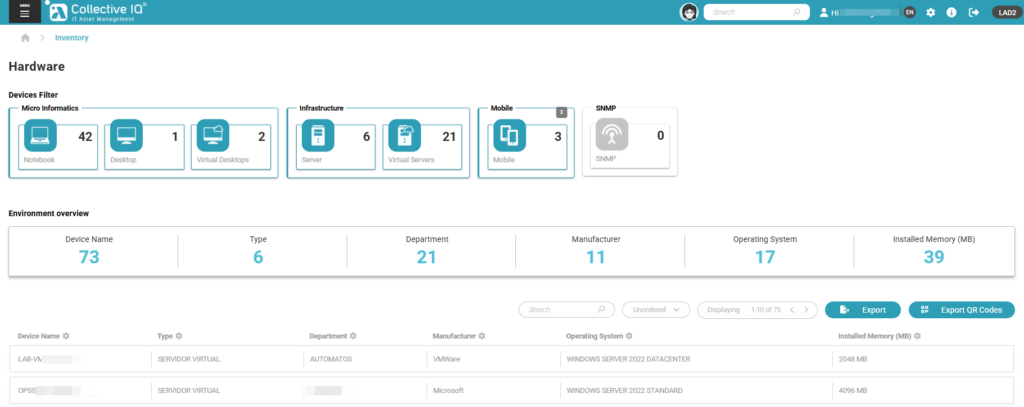Click the Export button

tap(862, 310)
